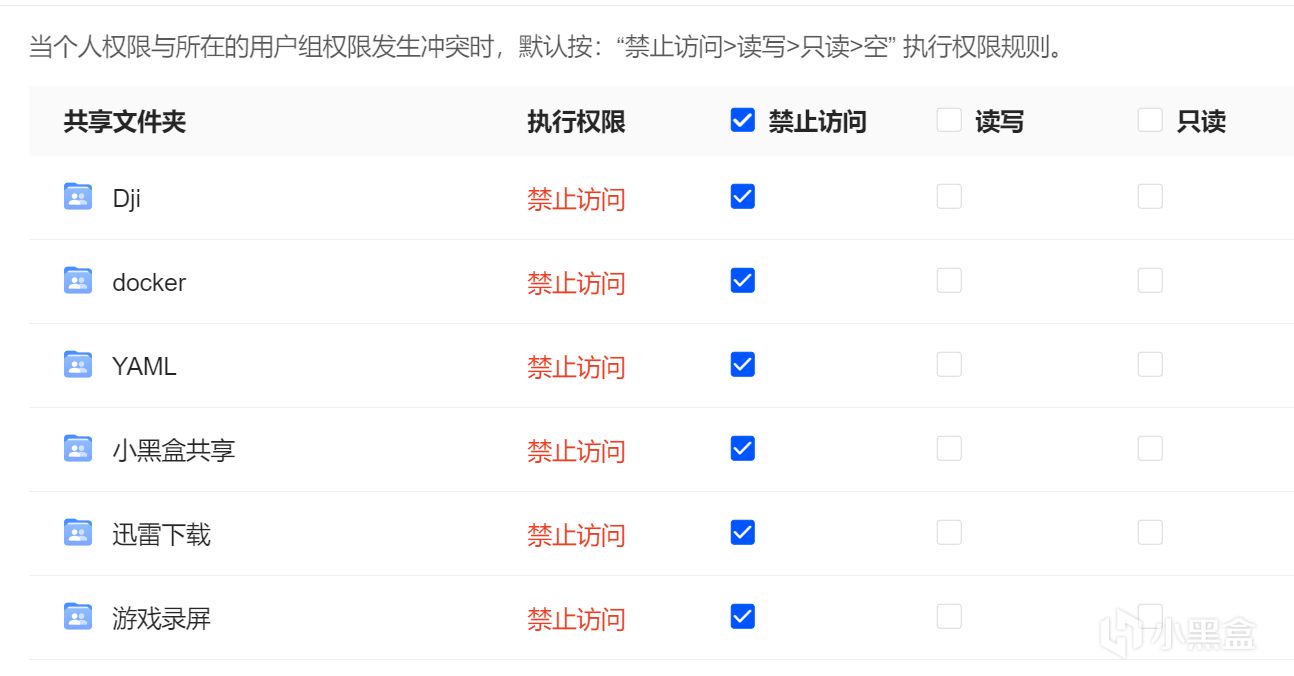This screenshot has height=676, width=1294.
Task: Uncheck 禁止访问 for 游戏录屏
Action: coord(743,617)
